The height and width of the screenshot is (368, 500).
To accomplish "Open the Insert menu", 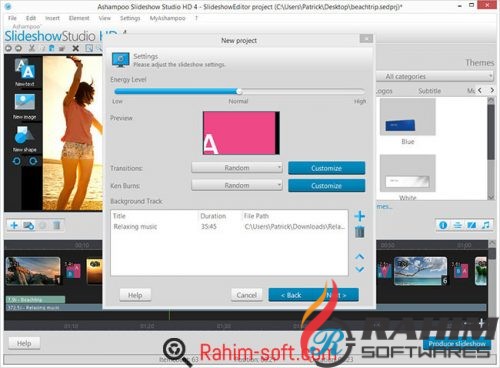I will coord(52,18).
